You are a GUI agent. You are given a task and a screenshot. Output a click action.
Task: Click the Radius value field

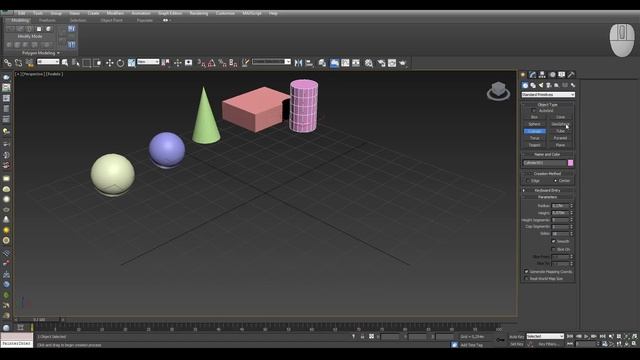[560, 206]
